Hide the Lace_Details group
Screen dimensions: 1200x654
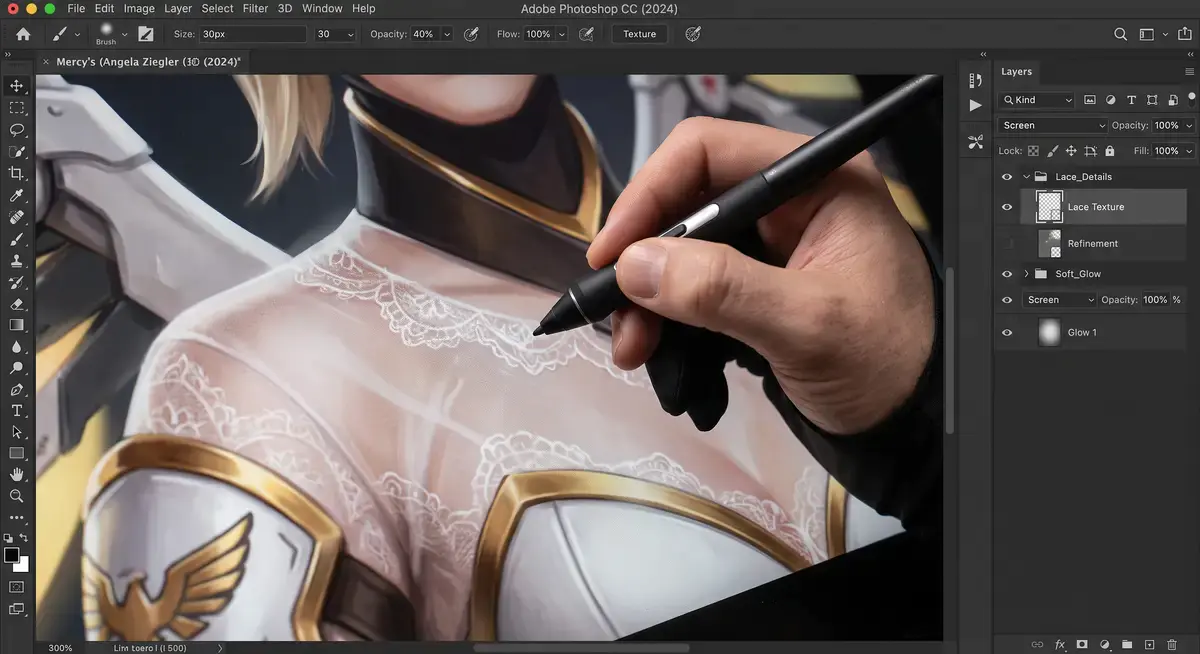1007,177
